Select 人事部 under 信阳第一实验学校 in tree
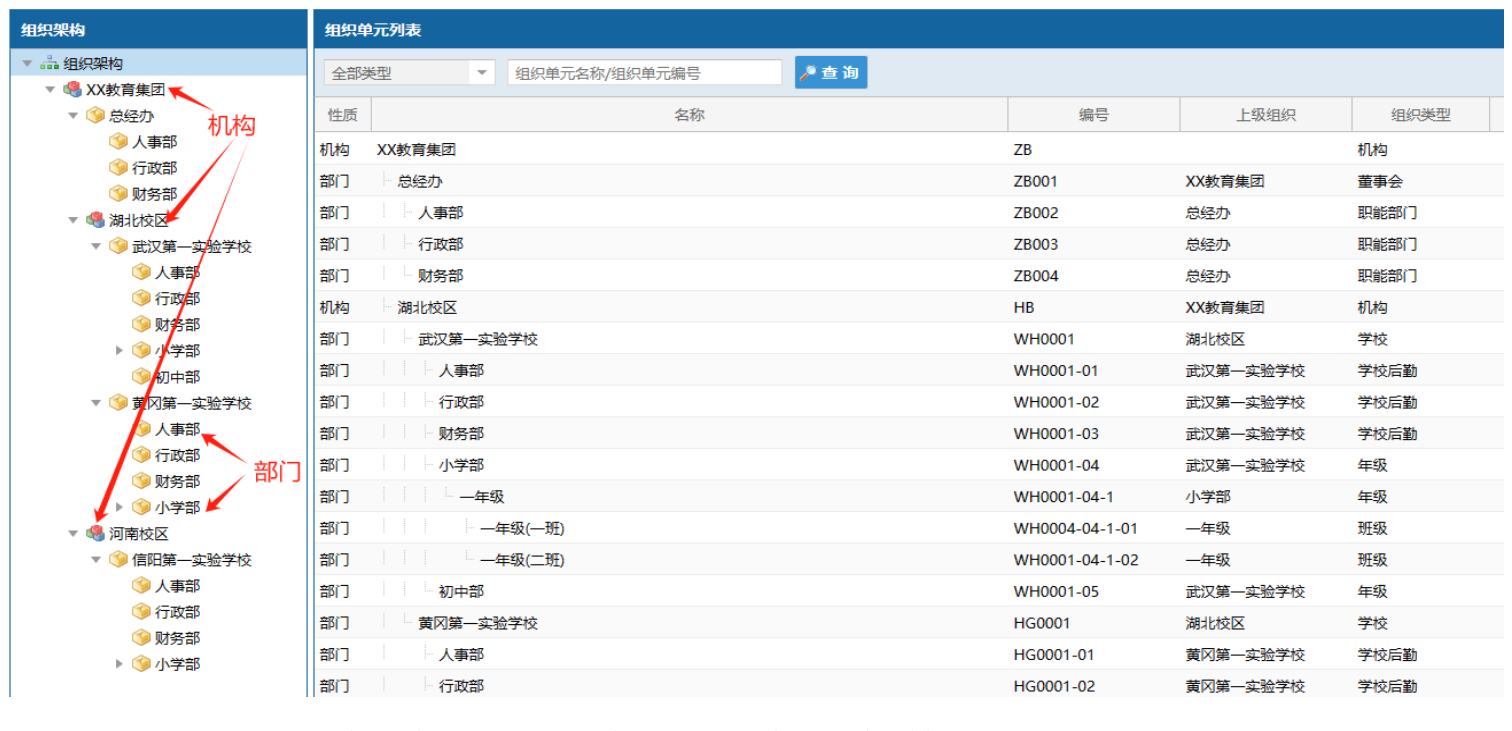This screenshot has width=1512, height=731. (x=177, y=585)
